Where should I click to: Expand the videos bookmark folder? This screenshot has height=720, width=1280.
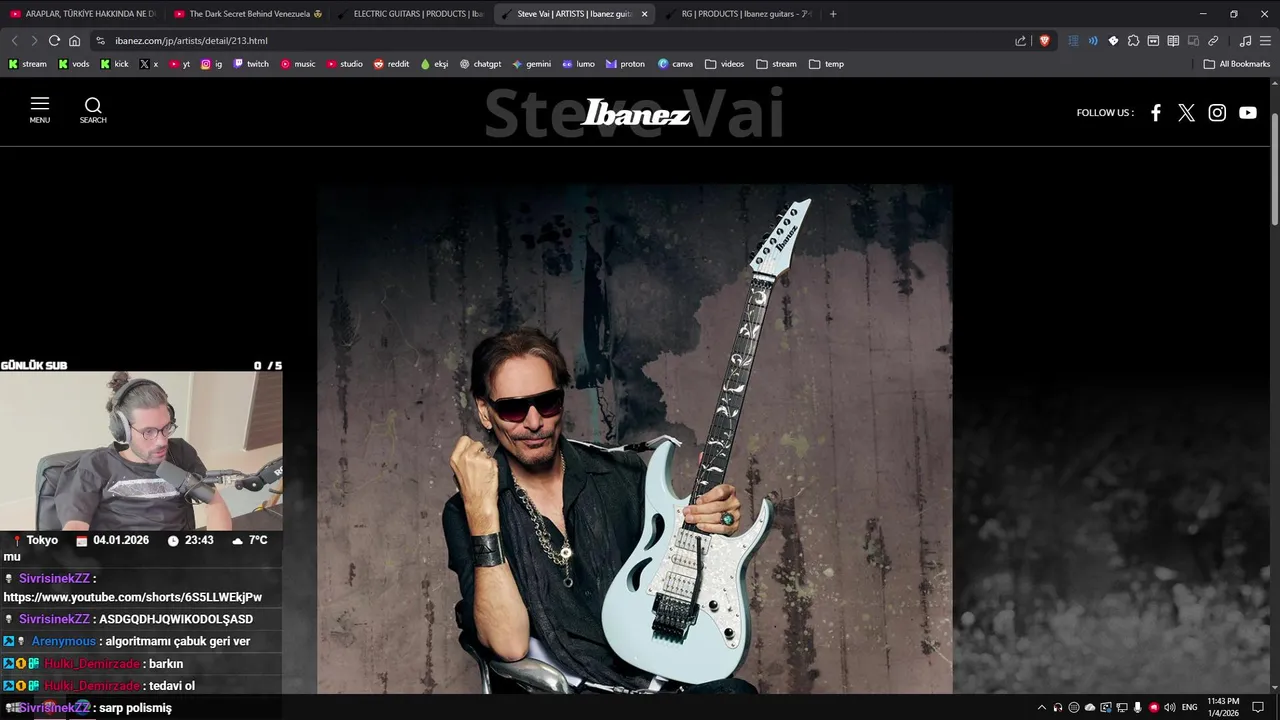pos(725,64)
